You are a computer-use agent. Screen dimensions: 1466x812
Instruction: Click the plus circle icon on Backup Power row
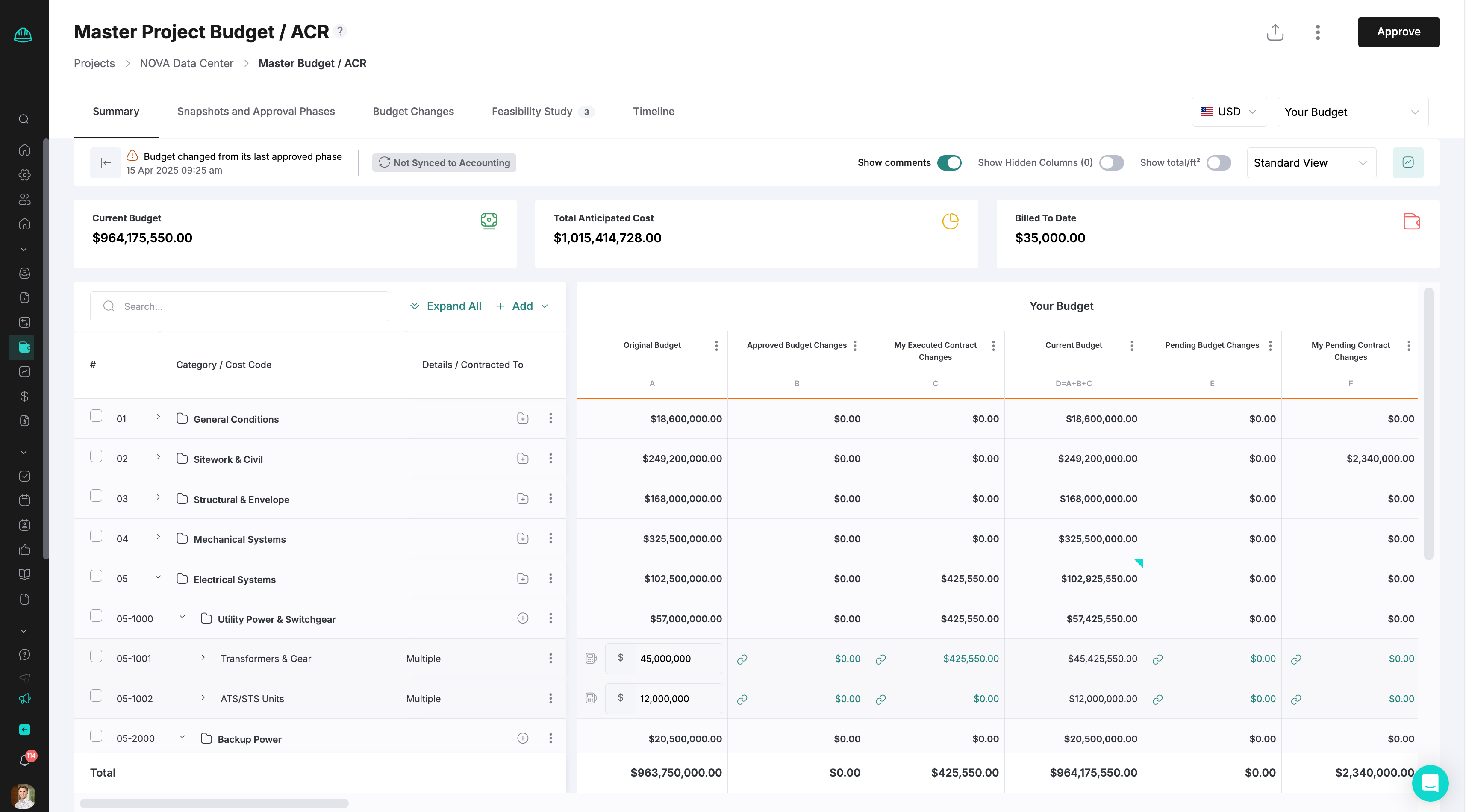point(522,738)
